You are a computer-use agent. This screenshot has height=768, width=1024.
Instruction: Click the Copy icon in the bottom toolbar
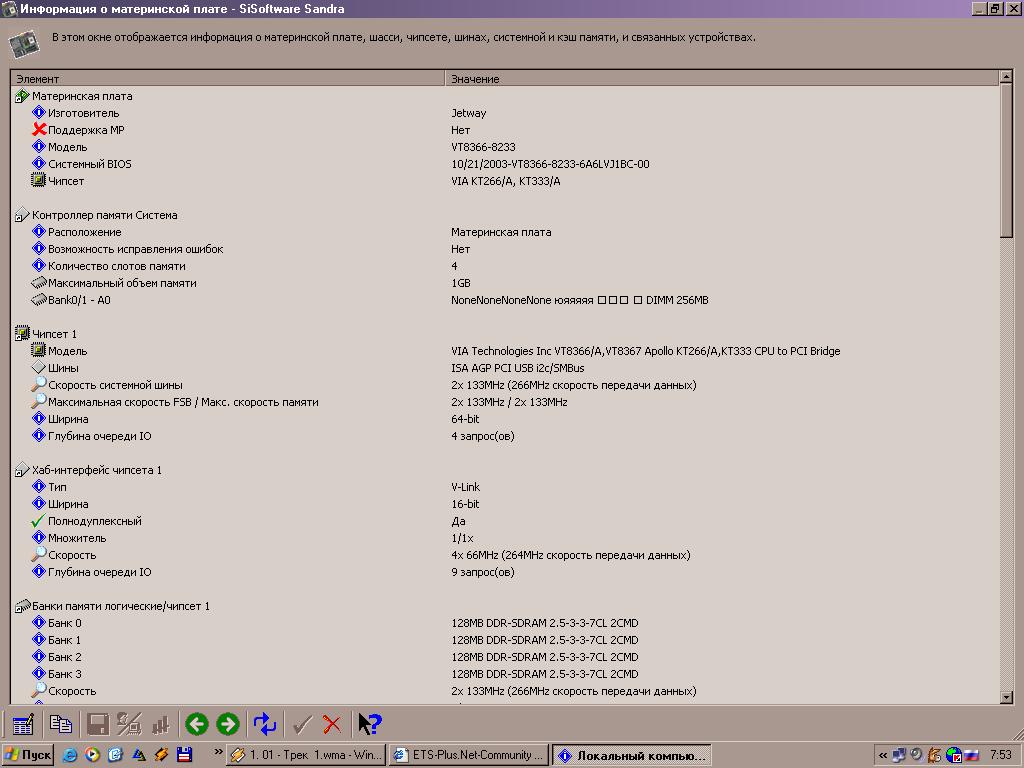point(61,724)
